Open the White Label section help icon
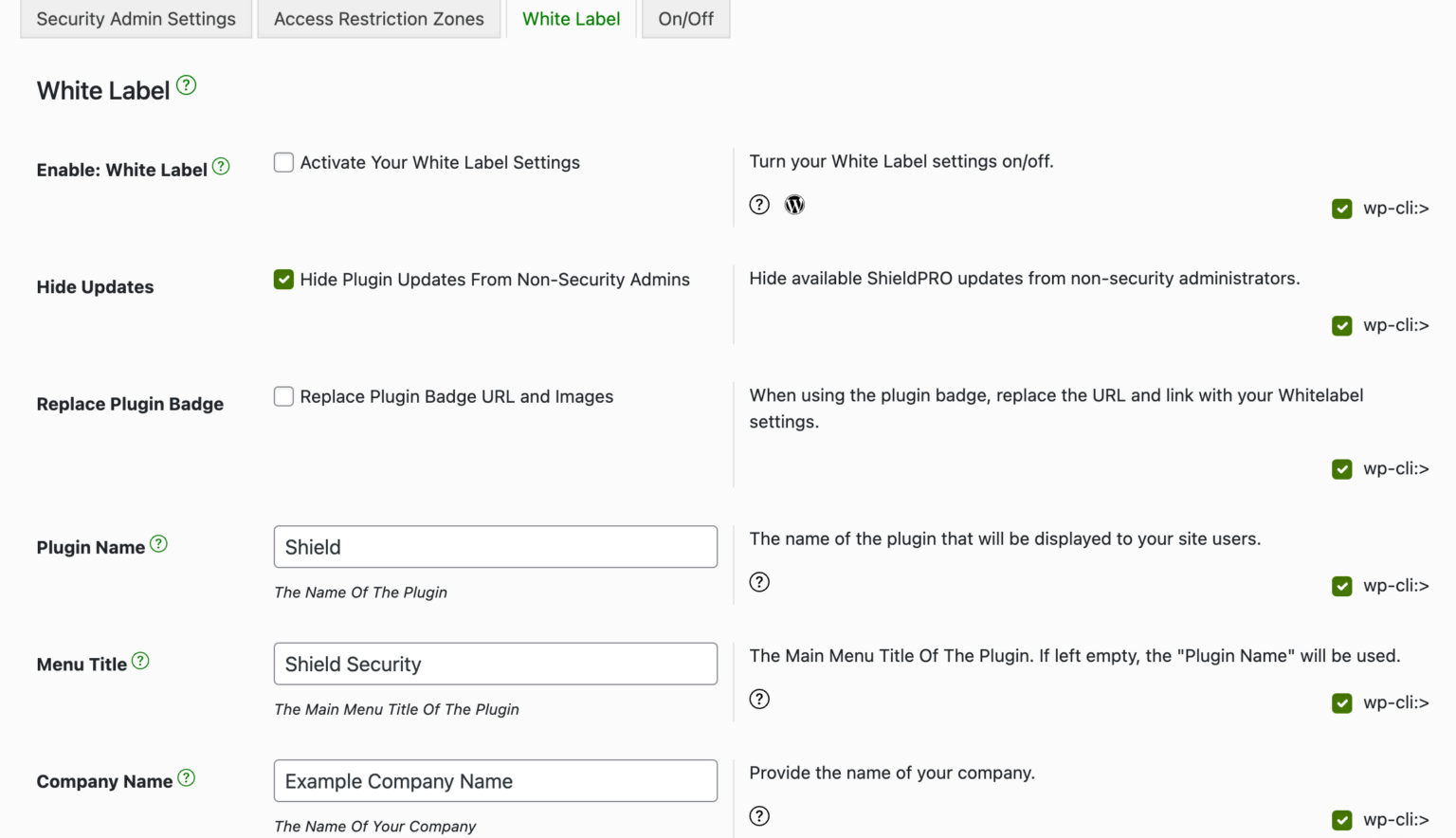The height and width of the screenshot is (838, 1456). click(187, 84)
